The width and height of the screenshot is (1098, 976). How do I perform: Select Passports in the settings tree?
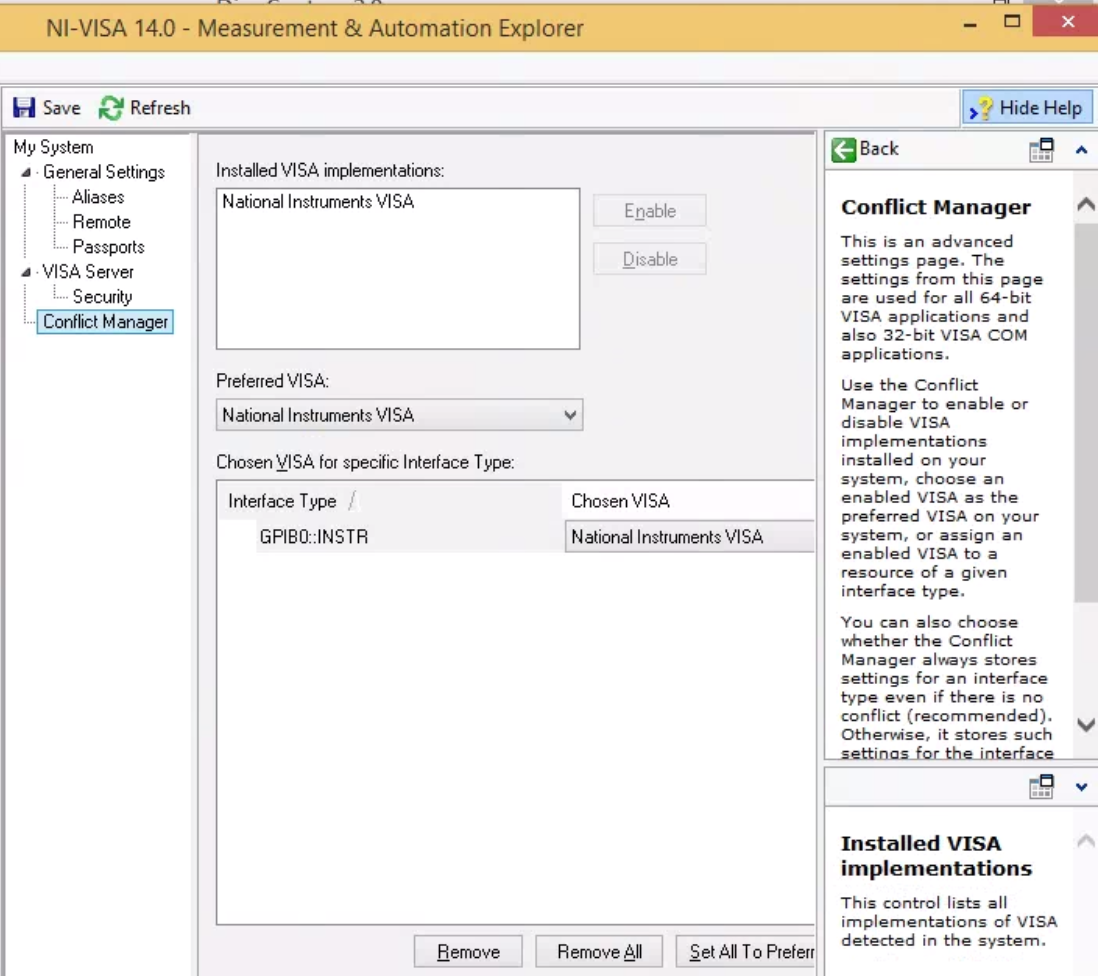pyautogui.click(x=109, y=247)
